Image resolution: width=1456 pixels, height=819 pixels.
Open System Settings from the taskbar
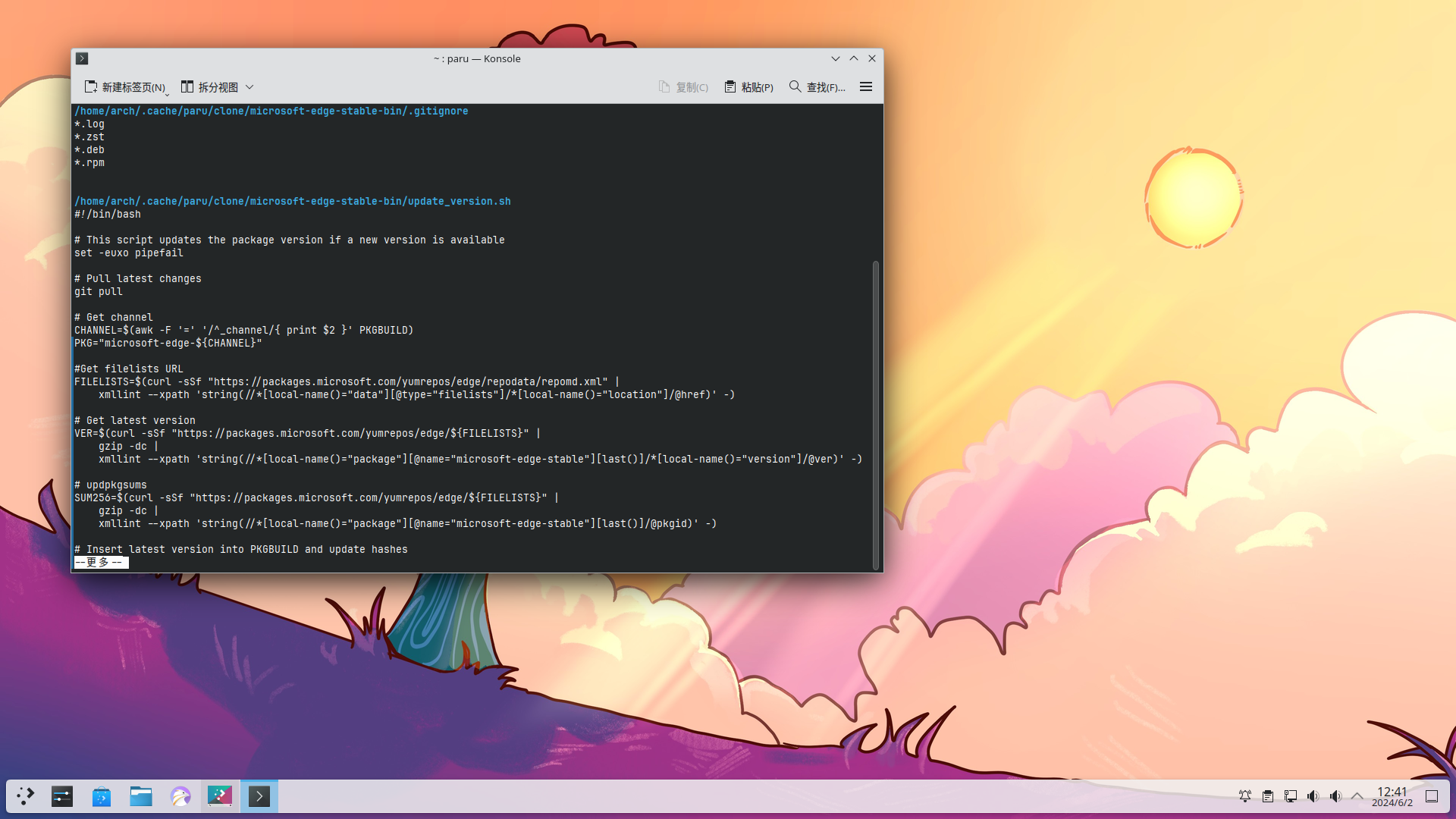tap(62, 796)
